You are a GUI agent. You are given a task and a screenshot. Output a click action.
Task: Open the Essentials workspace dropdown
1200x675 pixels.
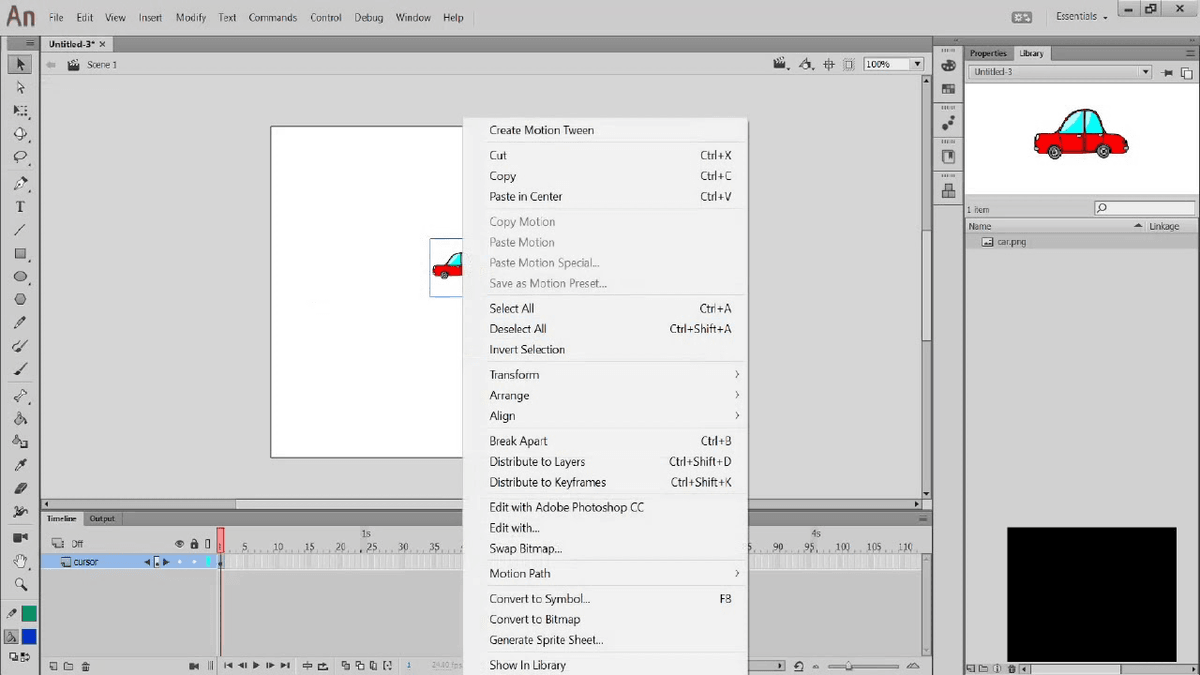click(x=1082, y=17)
